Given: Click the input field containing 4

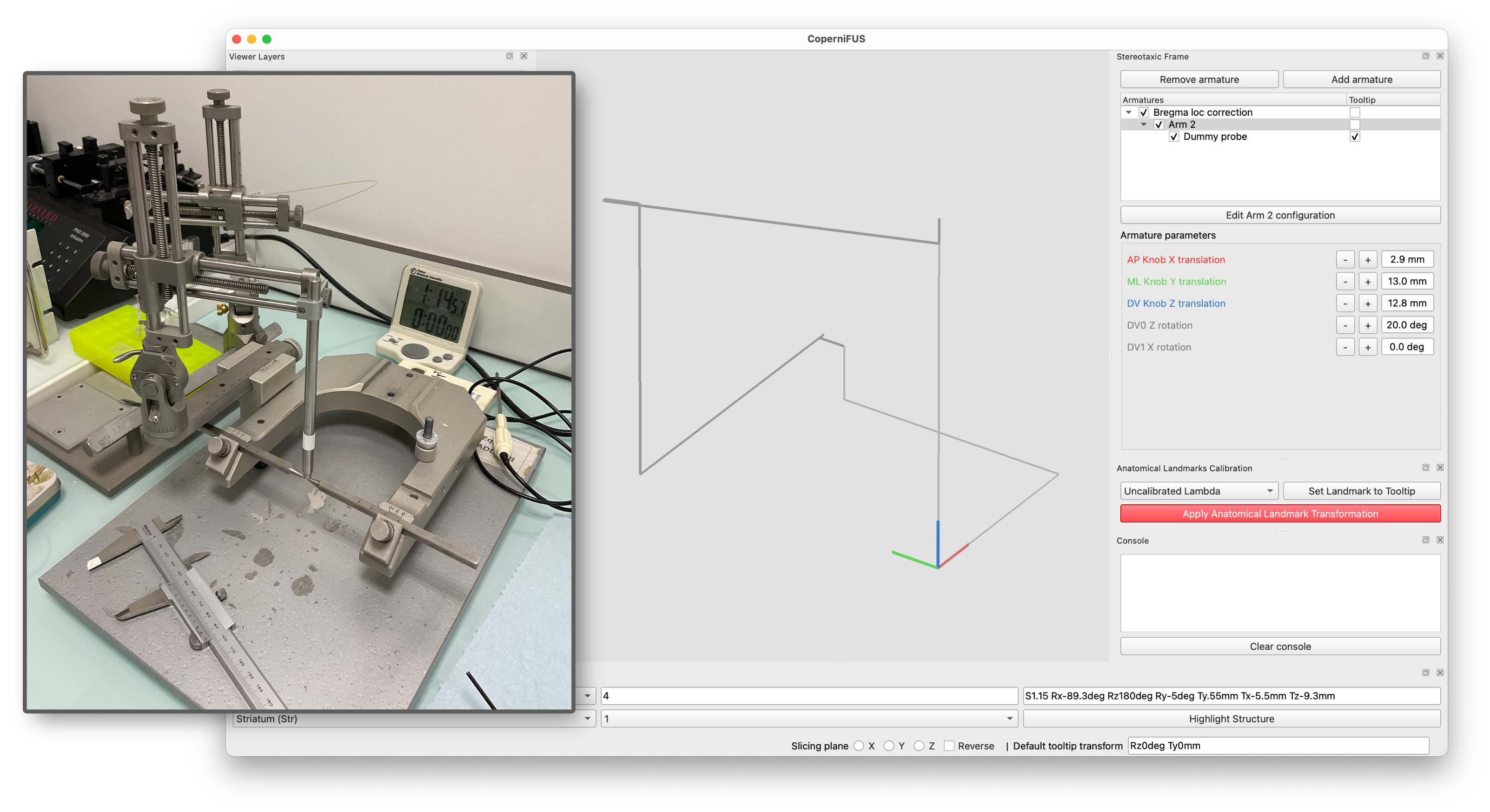Looking at the screenshot, I should click(x=809, y=696).
